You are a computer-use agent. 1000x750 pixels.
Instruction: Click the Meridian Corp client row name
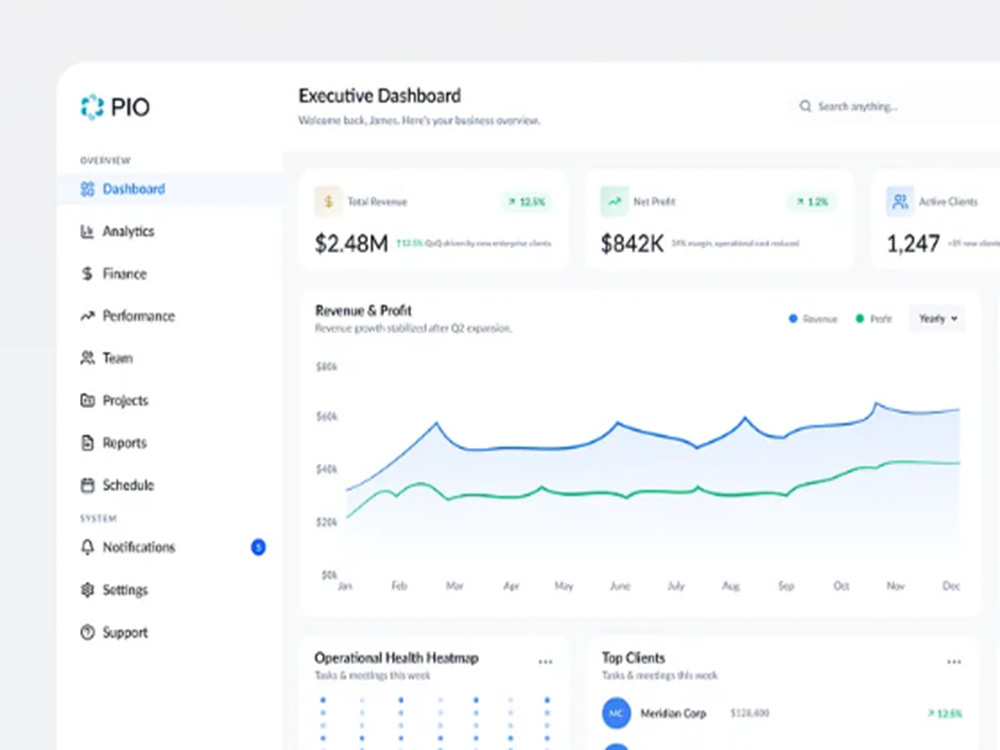pyautogui.click(x=673, y=714)
